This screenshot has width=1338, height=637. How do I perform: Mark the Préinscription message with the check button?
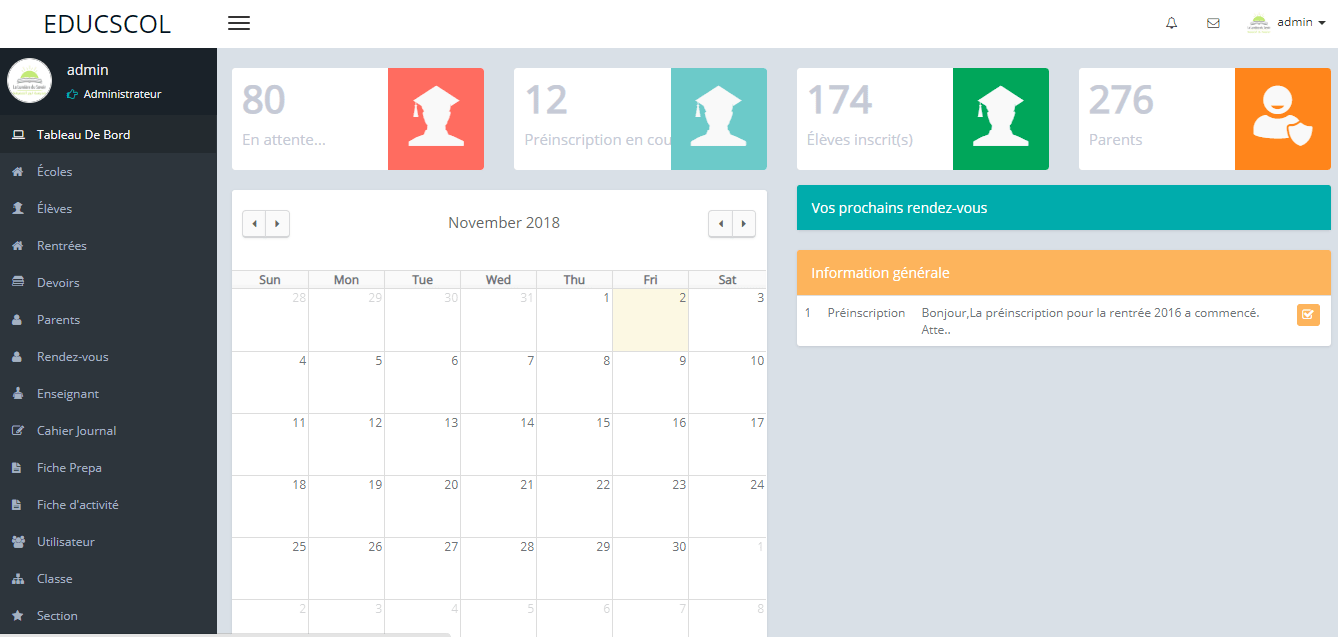[1308, 314]
